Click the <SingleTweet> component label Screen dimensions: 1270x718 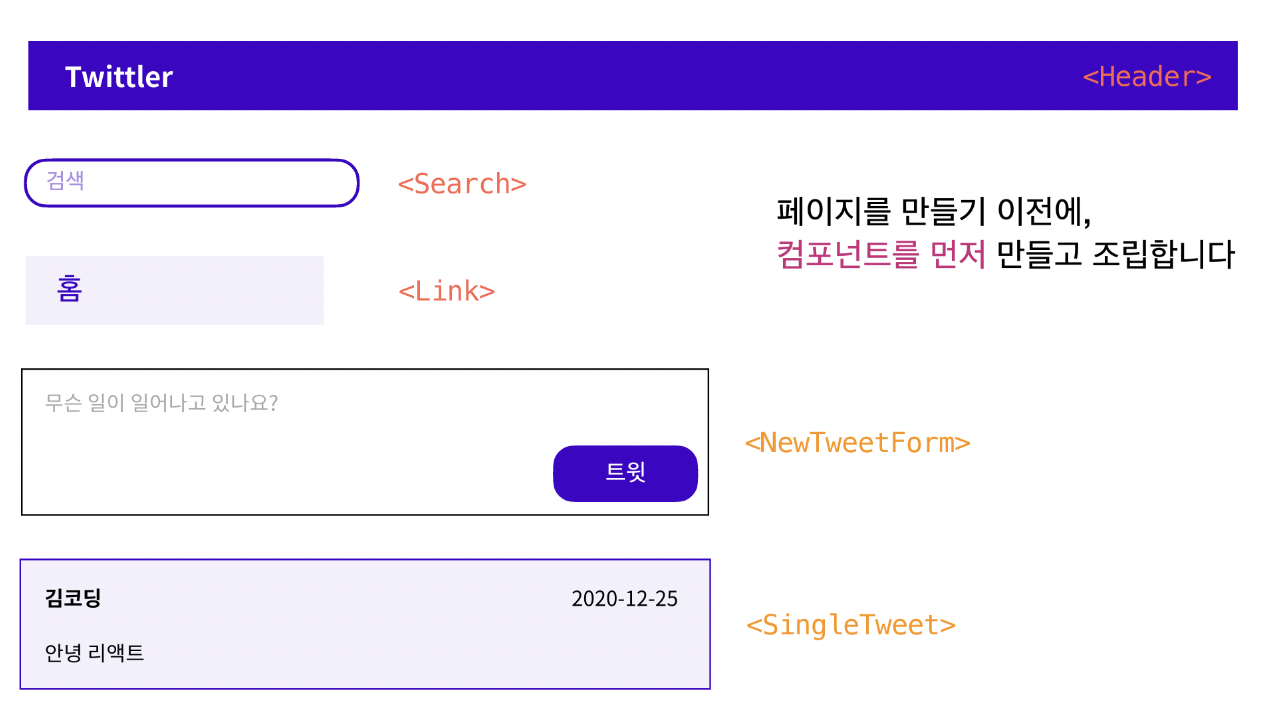click(x=850, y=624)
